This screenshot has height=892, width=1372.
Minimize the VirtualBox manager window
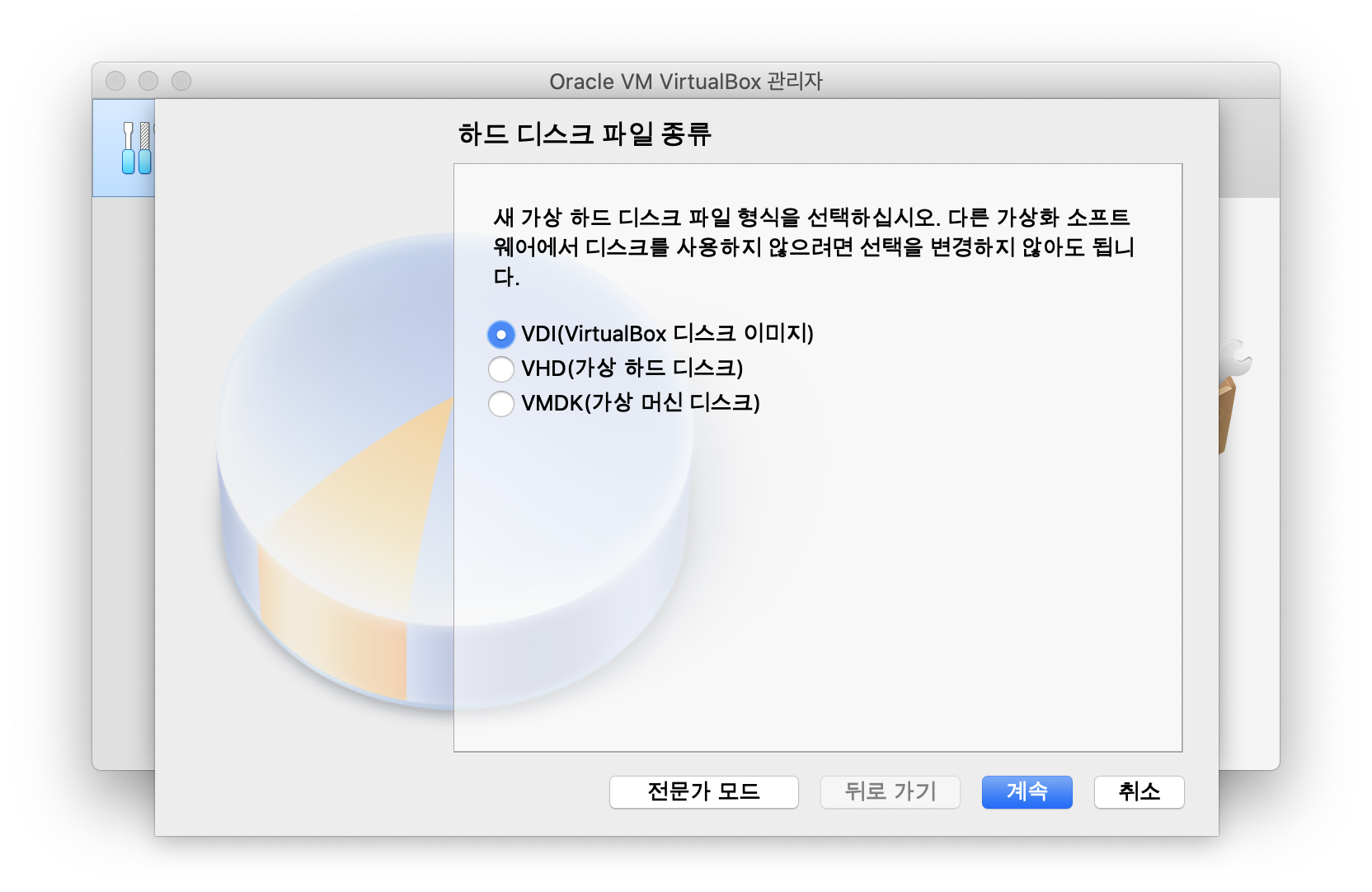(x=148, y=81)
